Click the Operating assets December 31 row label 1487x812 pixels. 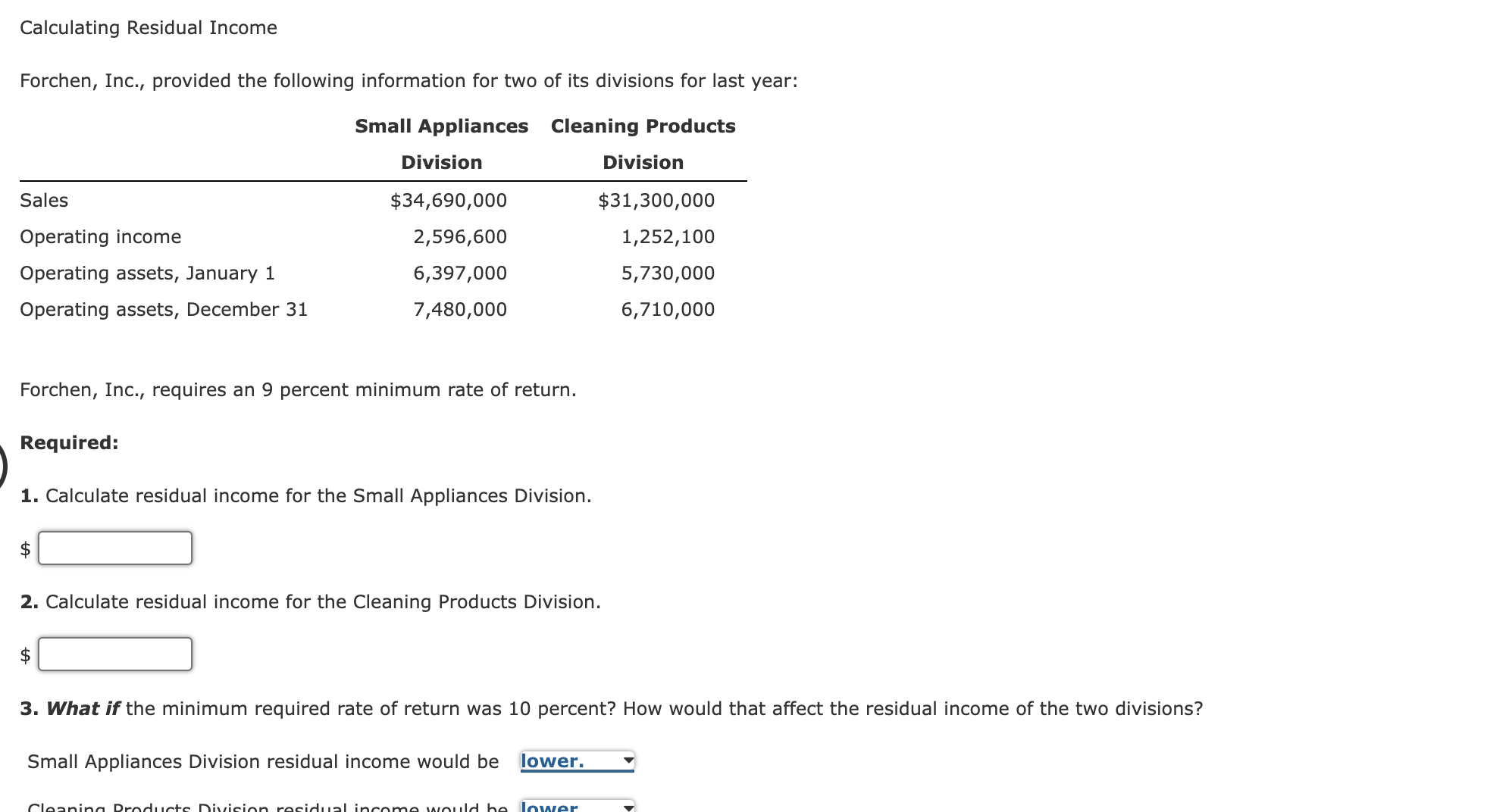[163, 308]
